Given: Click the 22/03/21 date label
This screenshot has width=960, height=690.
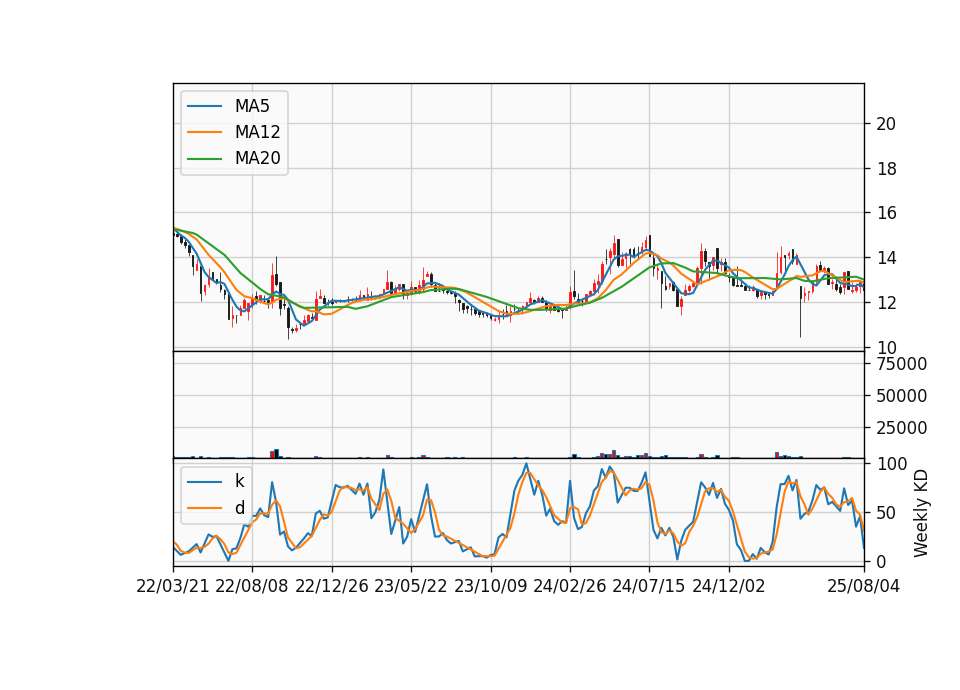Looking at the screenshot, I should [173, 587].
